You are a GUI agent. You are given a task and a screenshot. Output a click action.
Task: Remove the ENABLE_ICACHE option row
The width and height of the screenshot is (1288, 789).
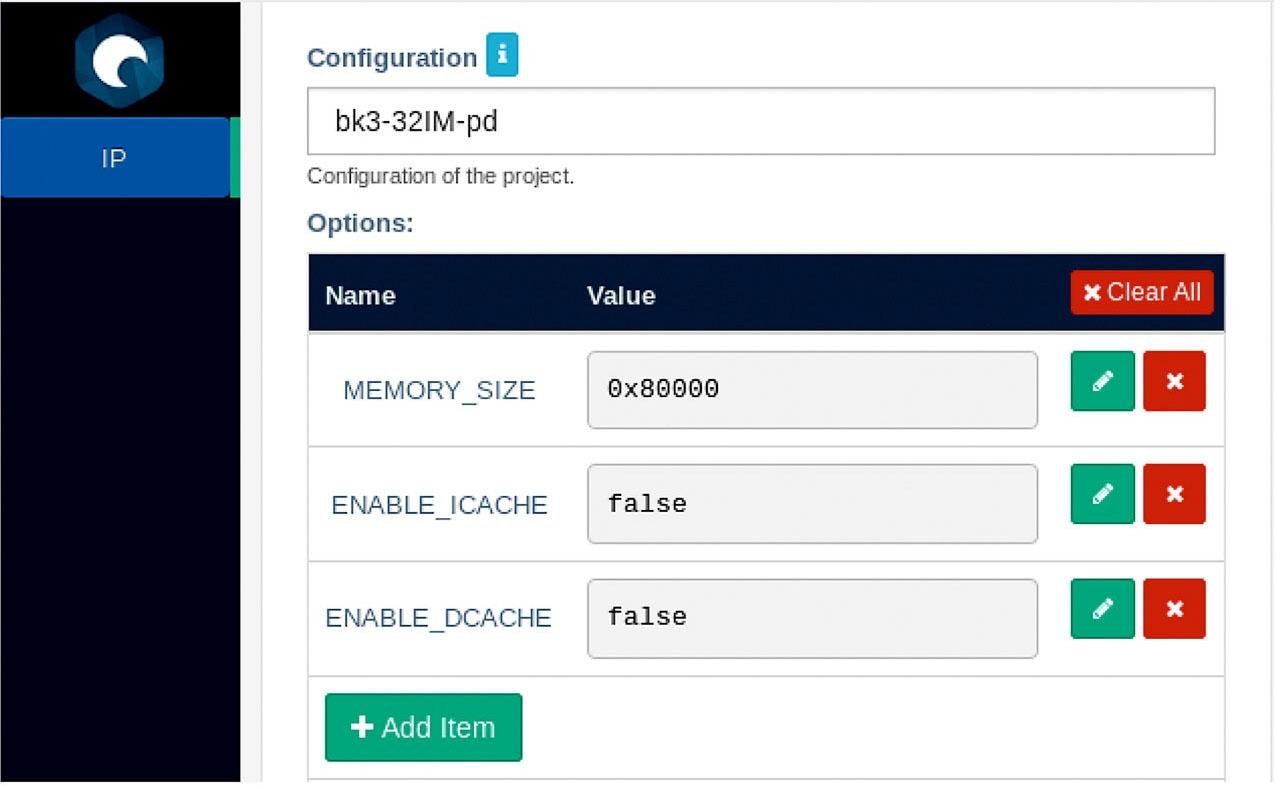click(1174, 494)
